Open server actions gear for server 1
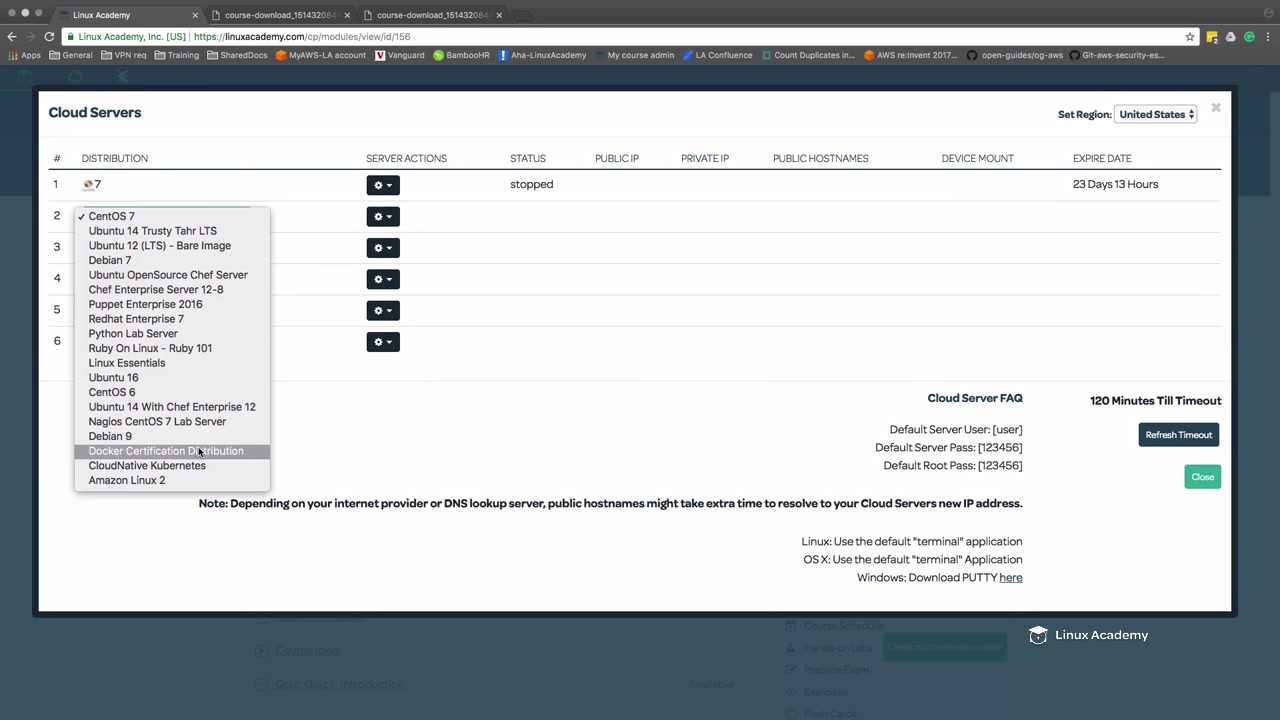 382,185
